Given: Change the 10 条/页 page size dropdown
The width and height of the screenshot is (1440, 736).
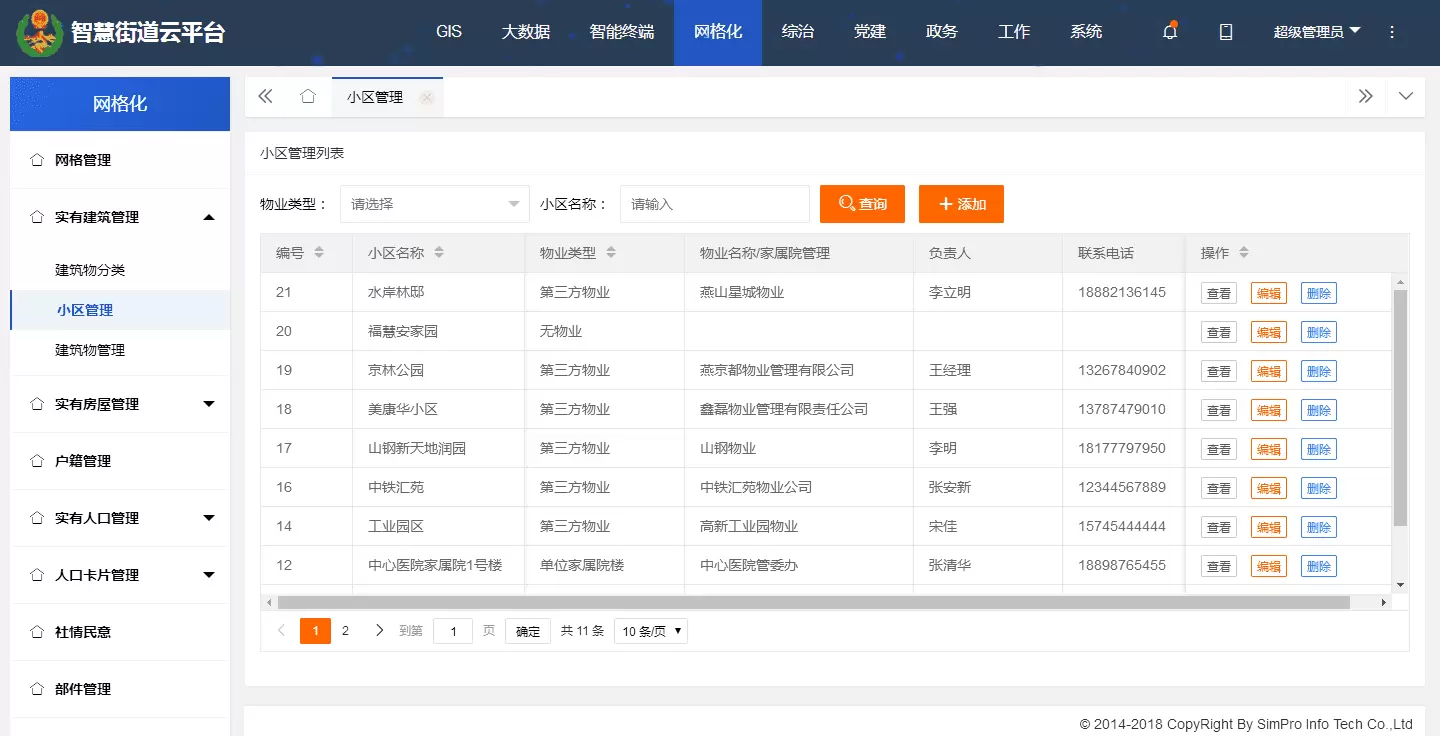Looking at the screenshot, I should coord(650,631).
